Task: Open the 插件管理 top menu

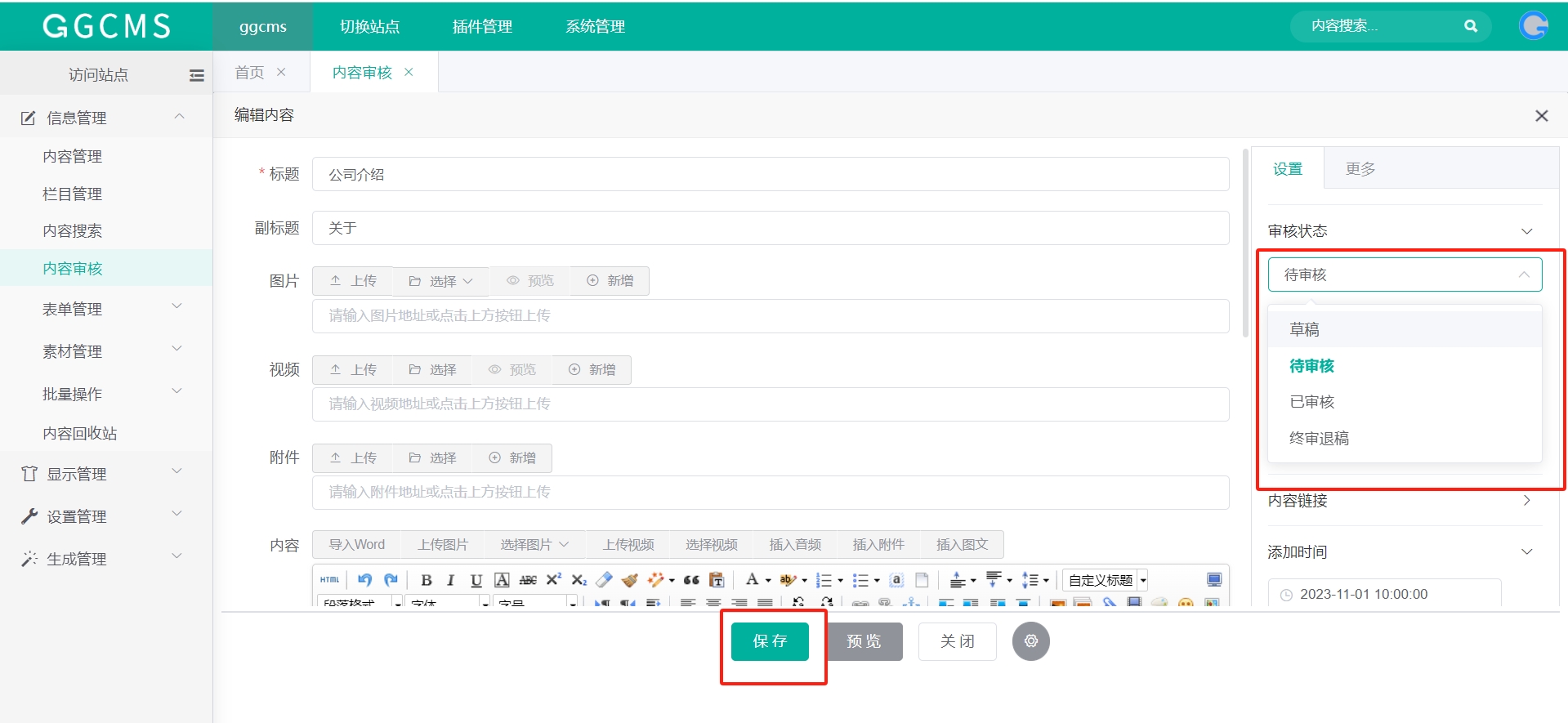Action: pos(482,26)
